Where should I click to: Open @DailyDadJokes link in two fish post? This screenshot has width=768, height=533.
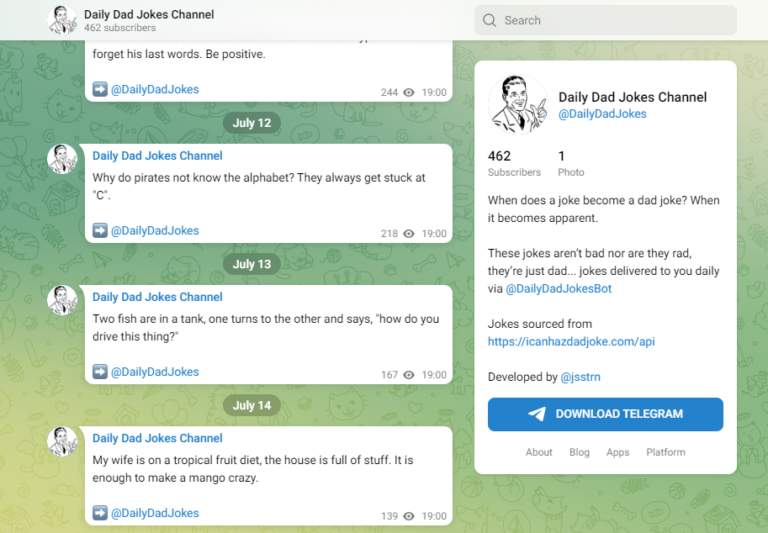(x=155, y=371)
